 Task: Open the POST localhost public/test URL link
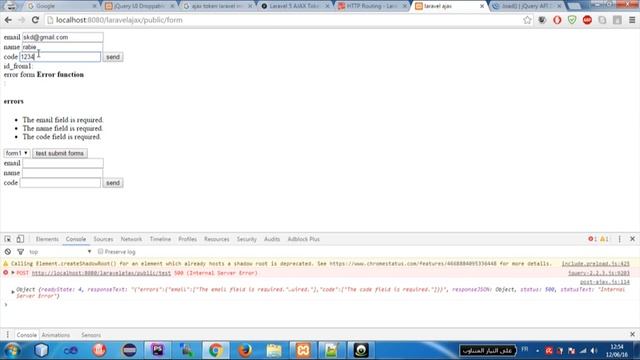[x=101, y=273]
